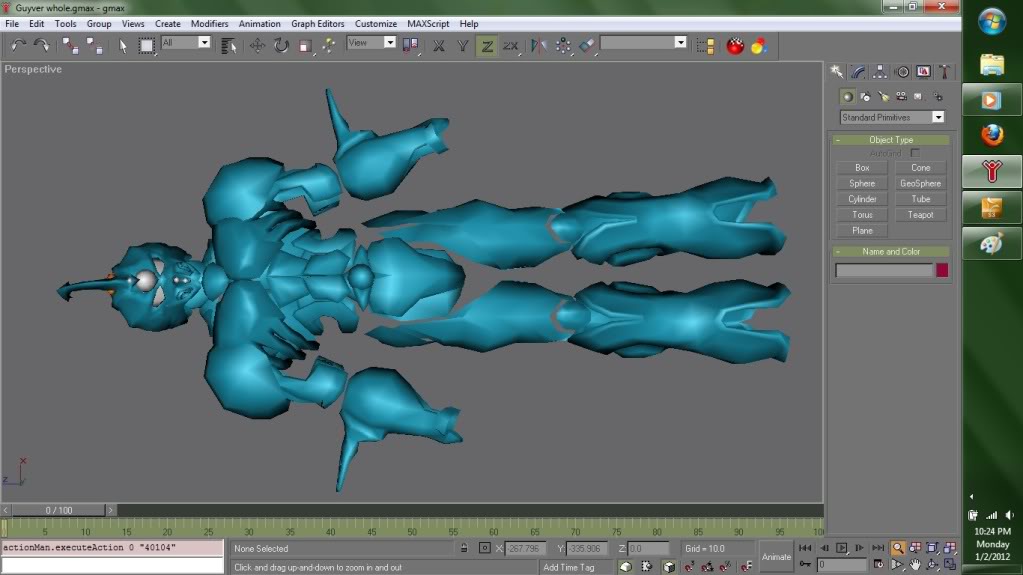Image resolution: width=1023 pixels, height=575 pixels.
Task: Open Firefox from the Windows taskbar
Action: [991, 136]
